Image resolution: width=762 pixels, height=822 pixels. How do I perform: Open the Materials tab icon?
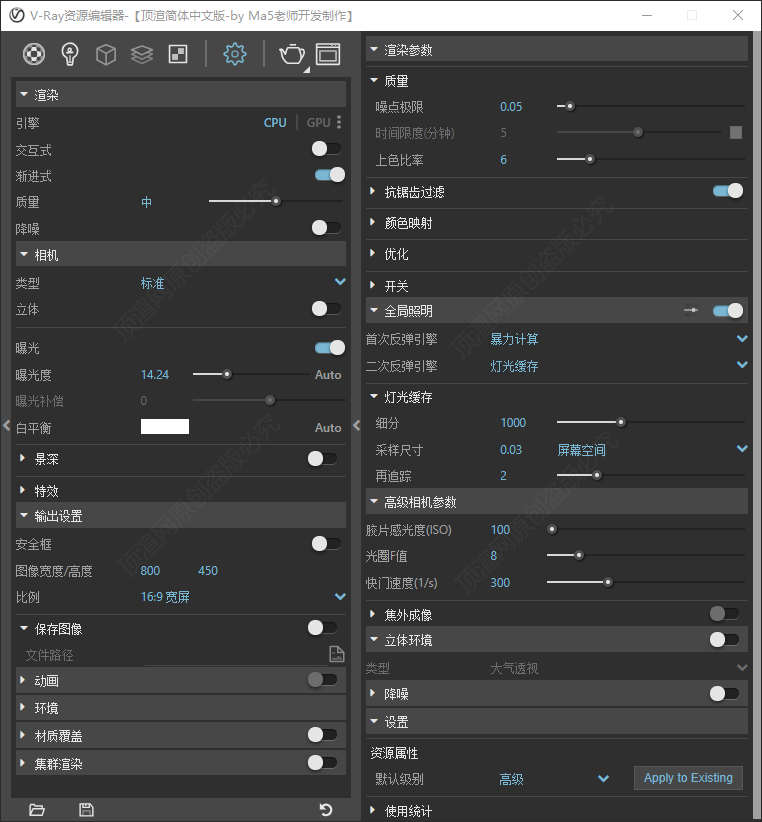[34, 54]
